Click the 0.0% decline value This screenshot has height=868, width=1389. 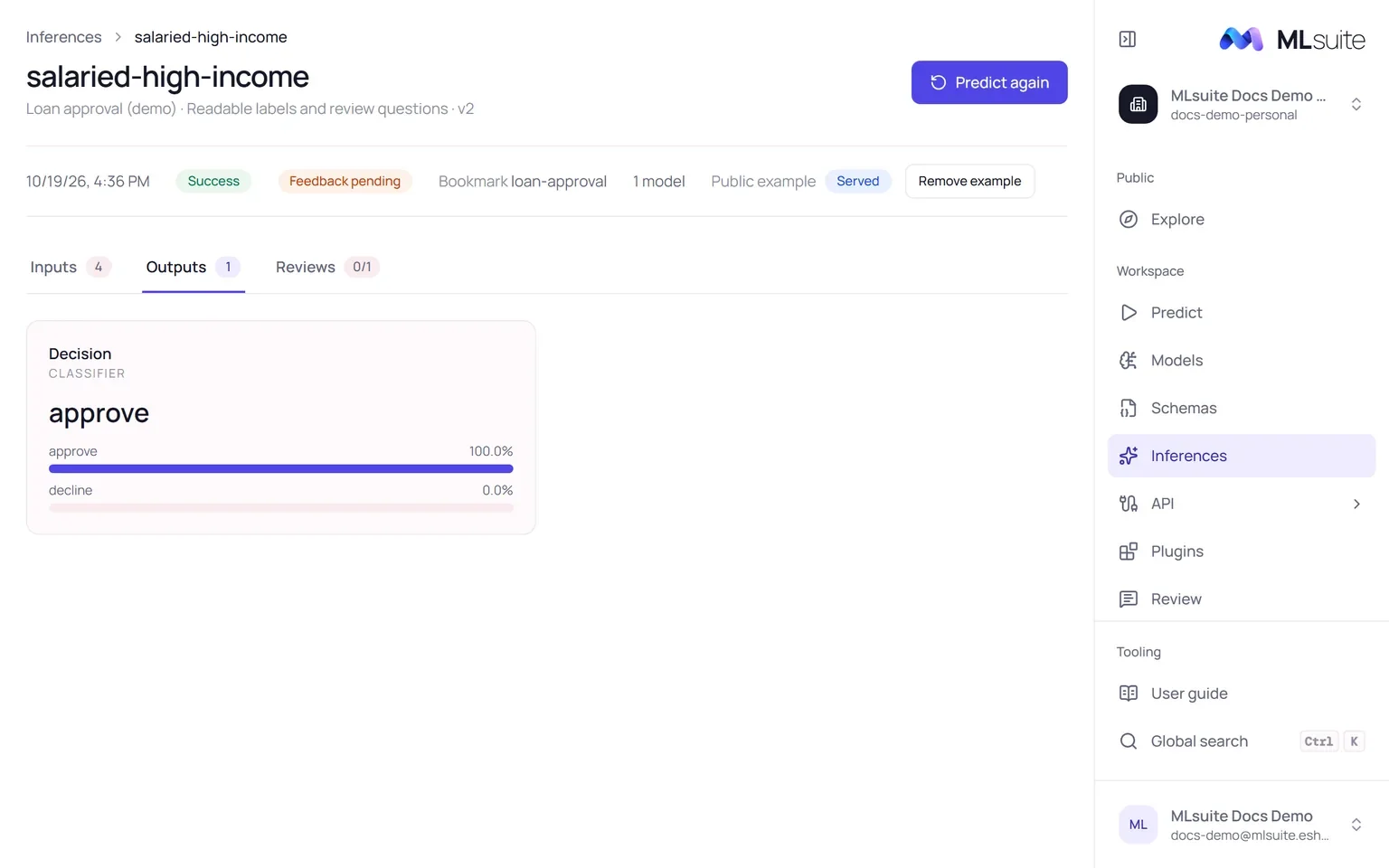tap(497, 490)
